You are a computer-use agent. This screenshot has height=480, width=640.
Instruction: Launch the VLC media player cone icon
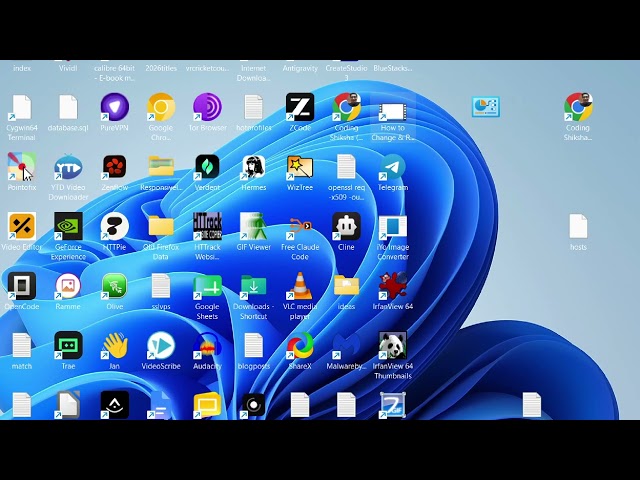(300, 286)
